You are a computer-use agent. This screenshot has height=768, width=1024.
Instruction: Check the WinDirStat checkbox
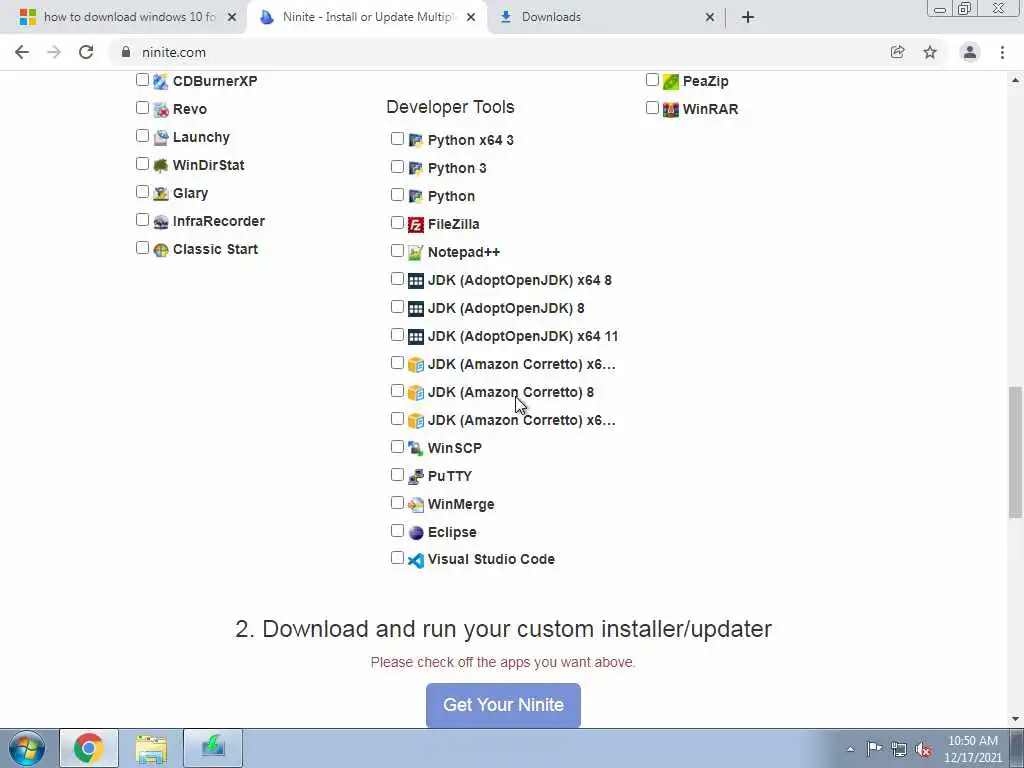pos(142,164)
